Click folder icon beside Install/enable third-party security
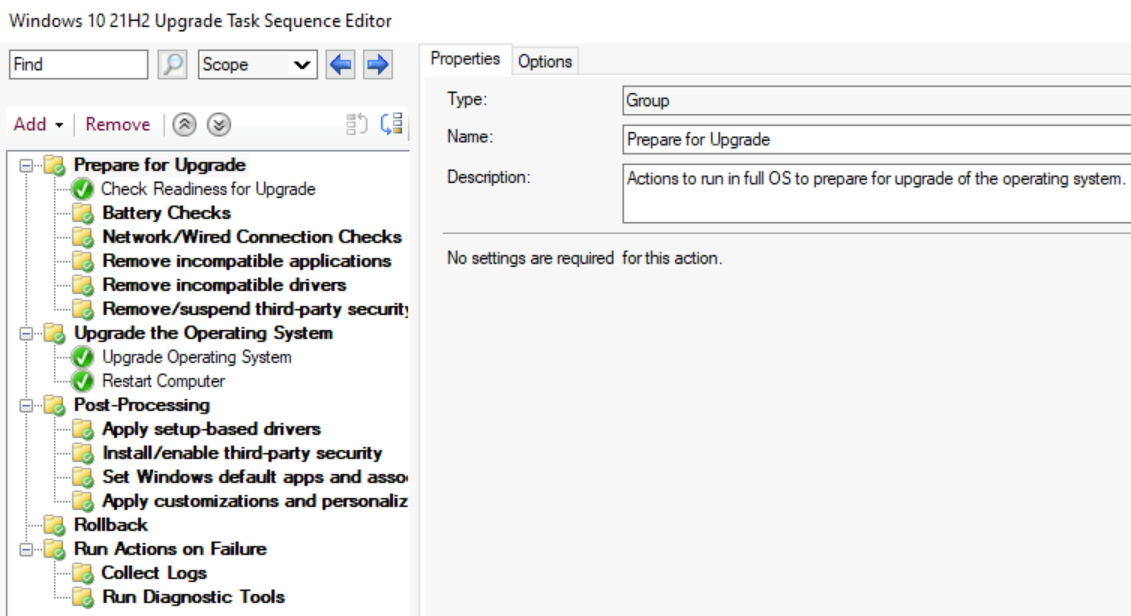The width and height of the screenshot is (1131, 616). tap(83, 453)
